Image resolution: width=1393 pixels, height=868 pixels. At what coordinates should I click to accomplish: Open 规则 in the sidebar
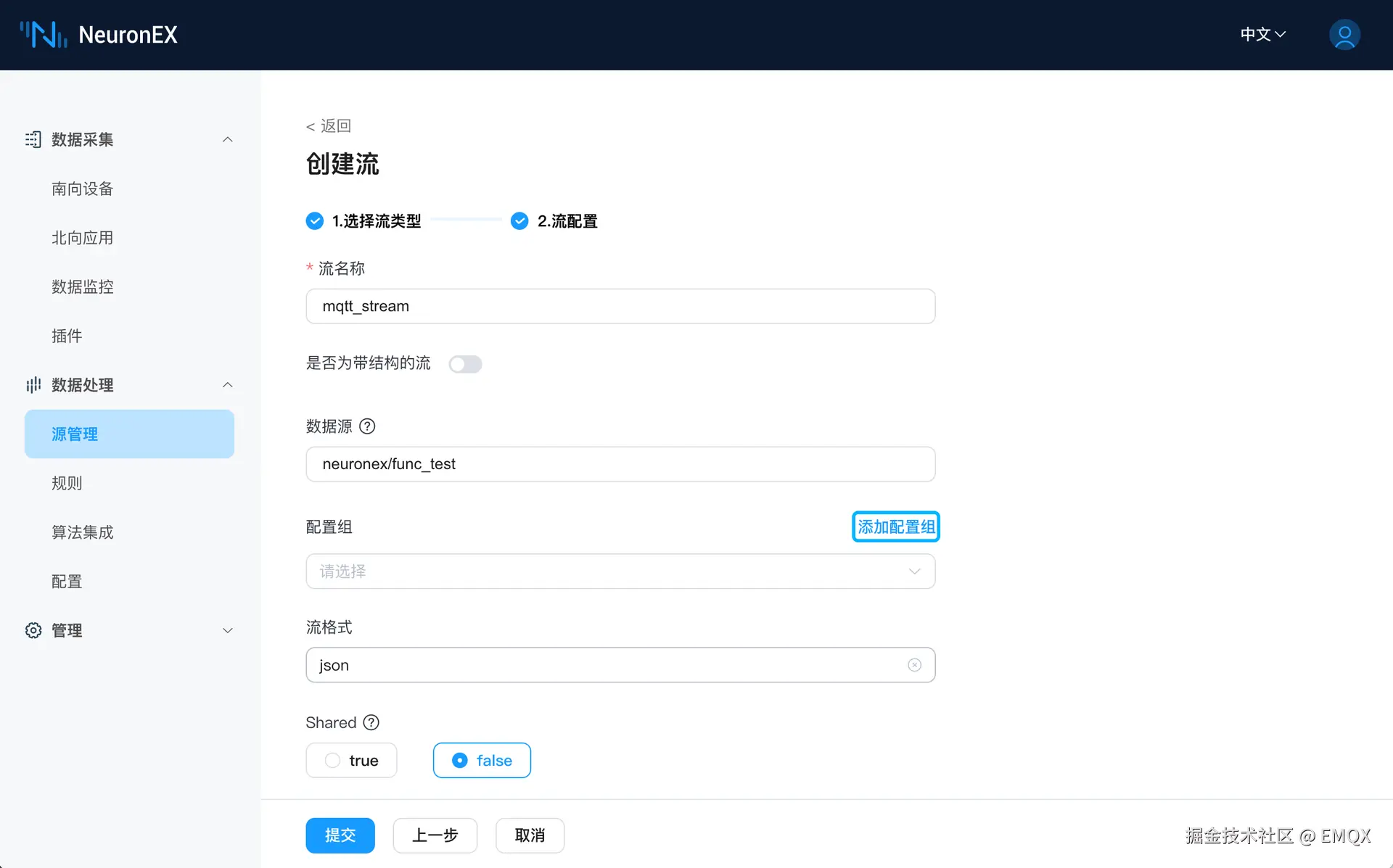coord(67,483)
